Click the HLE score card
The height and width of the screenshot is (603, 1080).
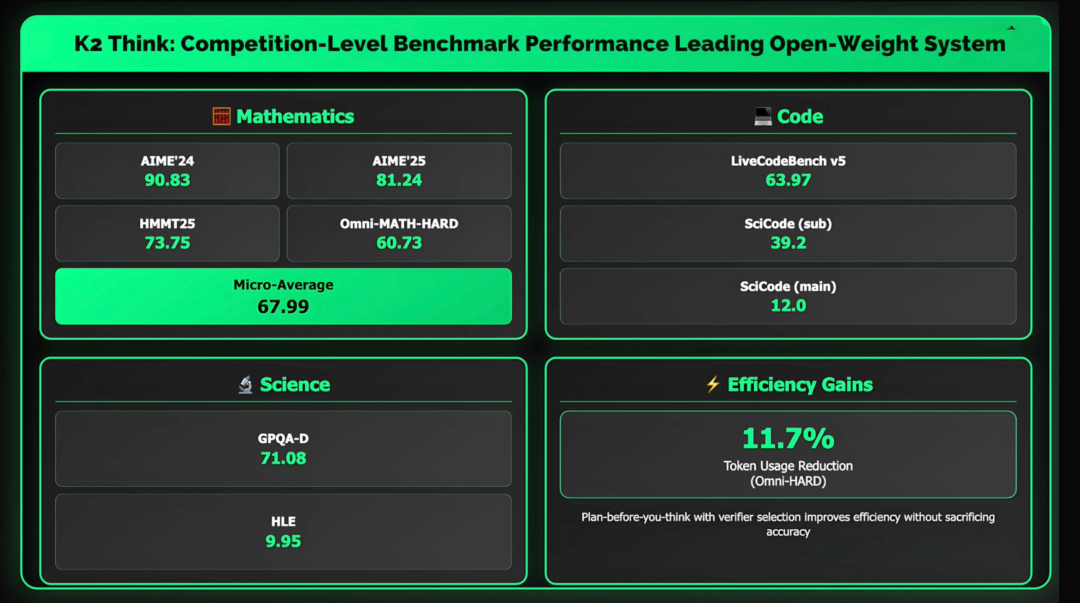283,531
